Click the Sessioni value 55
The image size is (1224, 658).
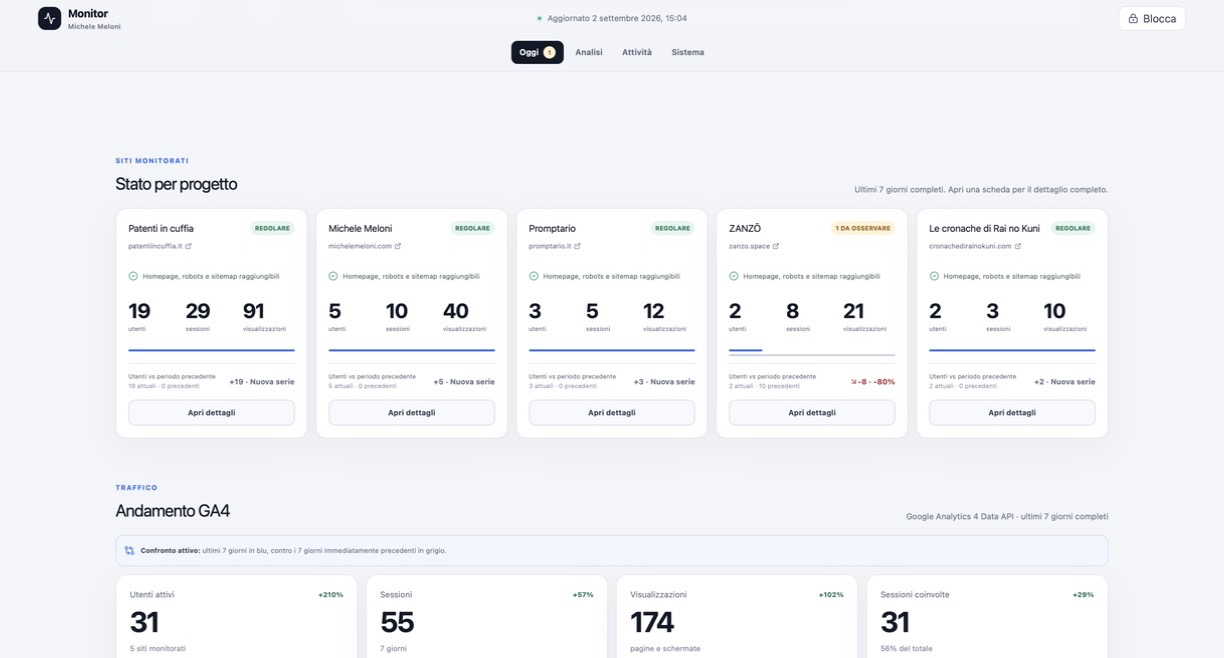tap(397, 622)
